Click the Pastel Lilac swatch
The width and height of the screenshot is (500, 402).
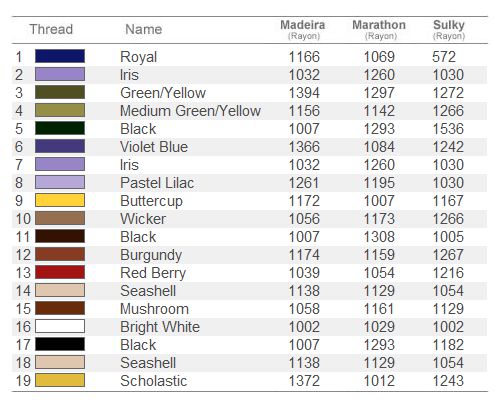click(60, 182)
